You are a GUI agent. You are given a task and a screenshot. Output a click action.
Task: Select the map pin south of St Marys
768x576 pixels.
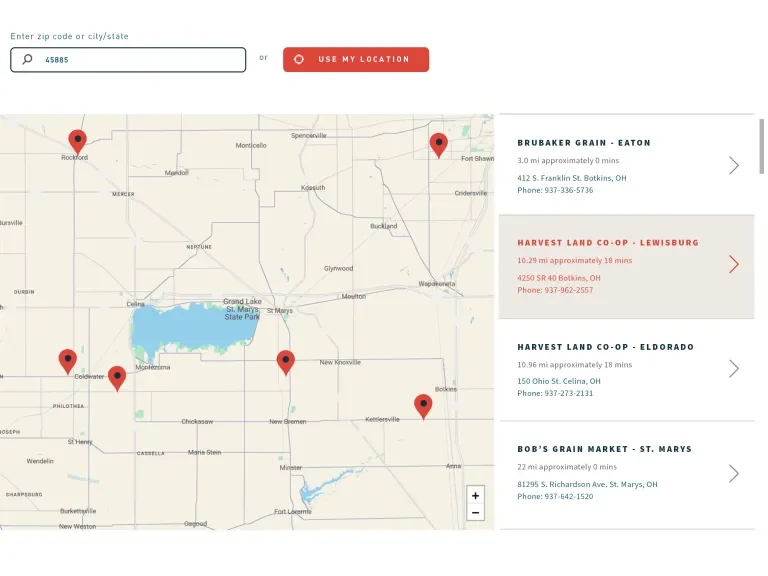click(286, 362)
